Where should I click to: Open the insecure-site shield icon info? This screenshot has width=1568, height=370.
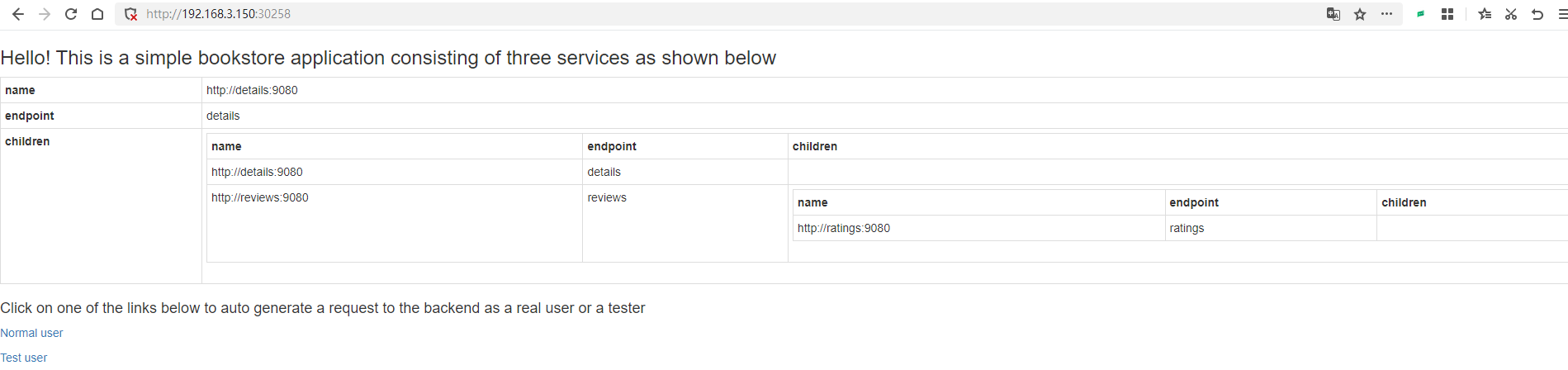(x=130, y=14)
